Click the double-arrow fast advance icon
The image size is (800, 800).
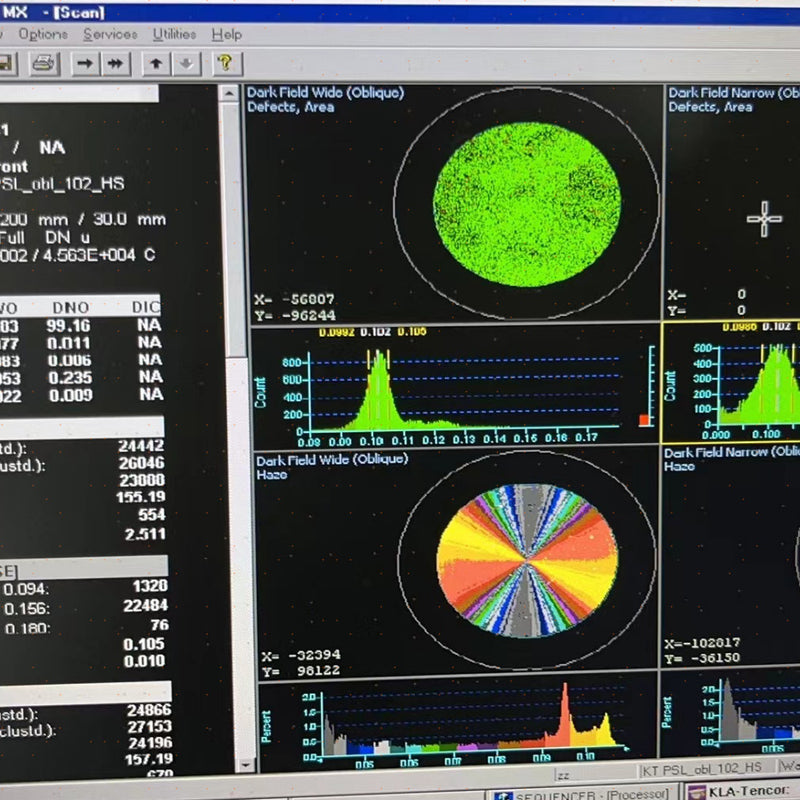114,62
